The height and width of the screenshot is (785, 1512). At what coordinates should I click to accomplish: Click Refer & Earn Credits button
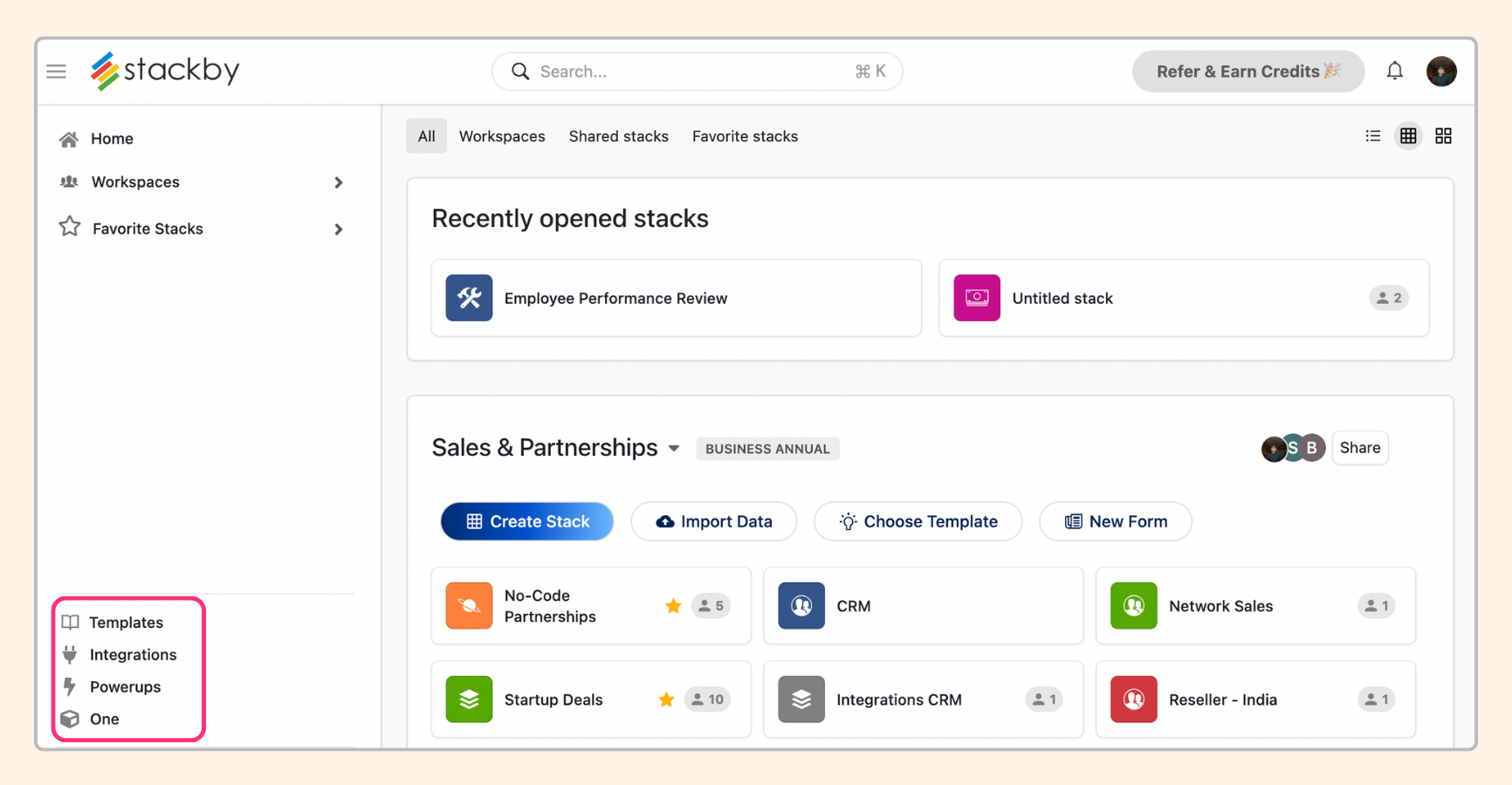point(1248,72)
